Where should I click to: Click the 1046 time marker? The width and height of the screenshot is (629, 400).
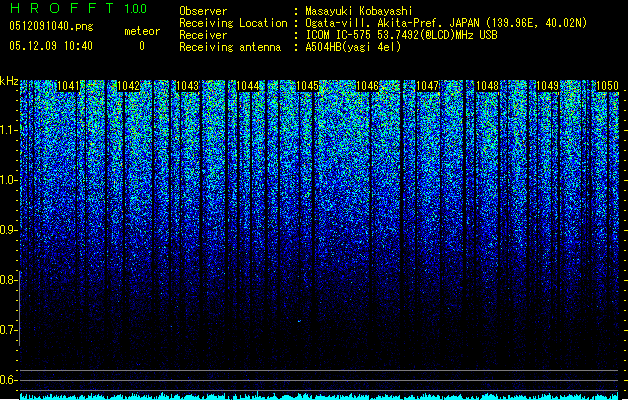click(x=367, y=86)
